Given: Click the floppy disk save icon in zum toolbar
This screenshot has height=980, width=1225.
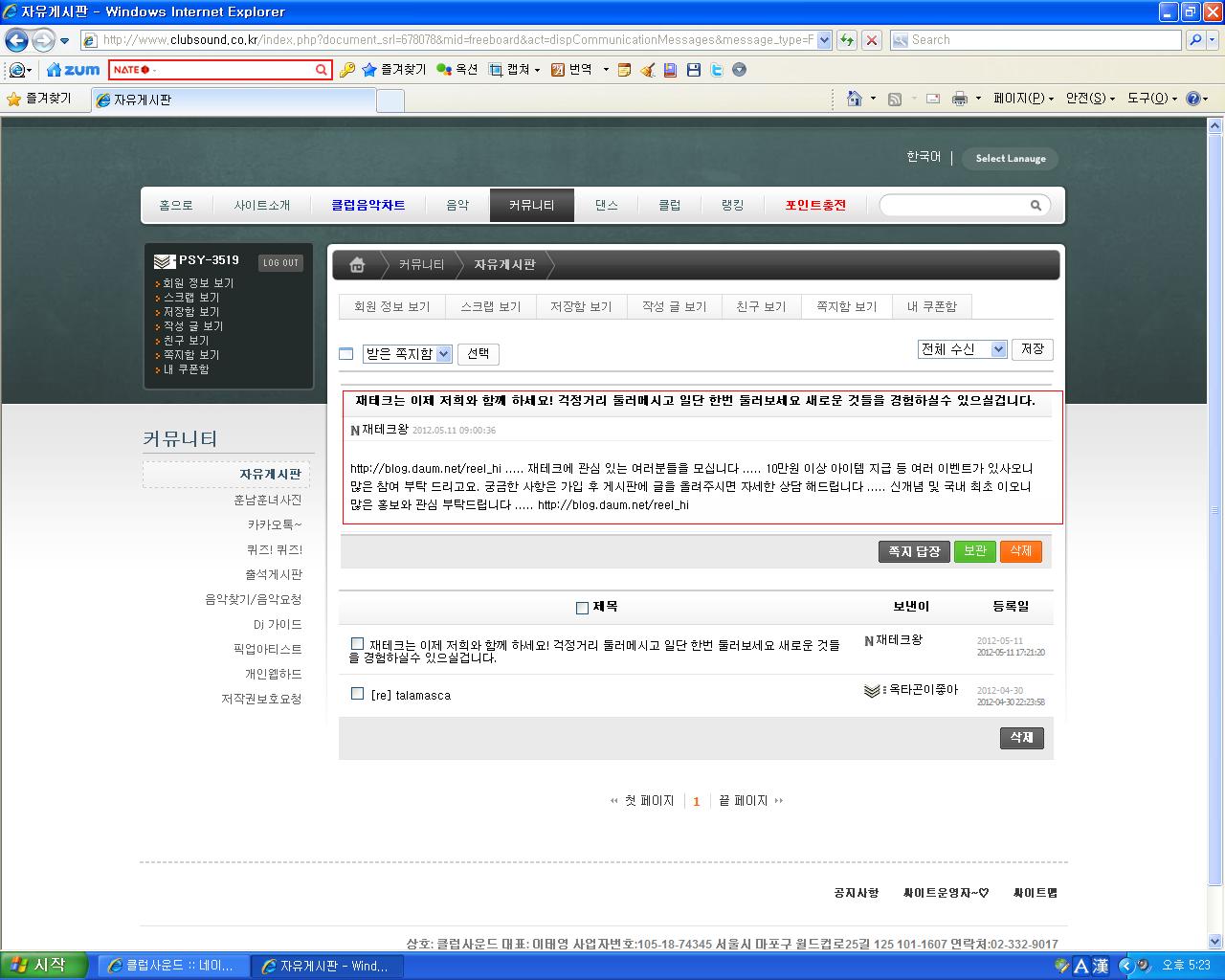Looking at the screenshot, I should coord(693,70).
